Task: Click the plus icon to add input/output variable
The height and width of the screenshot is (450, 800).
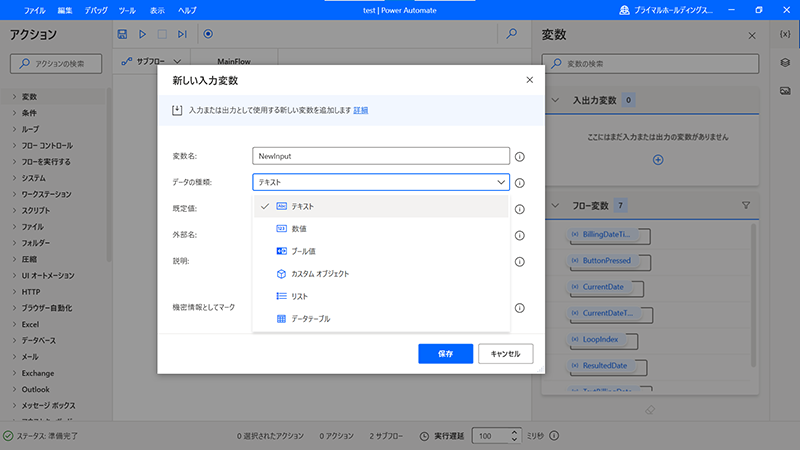Action: tap(657, 159)
